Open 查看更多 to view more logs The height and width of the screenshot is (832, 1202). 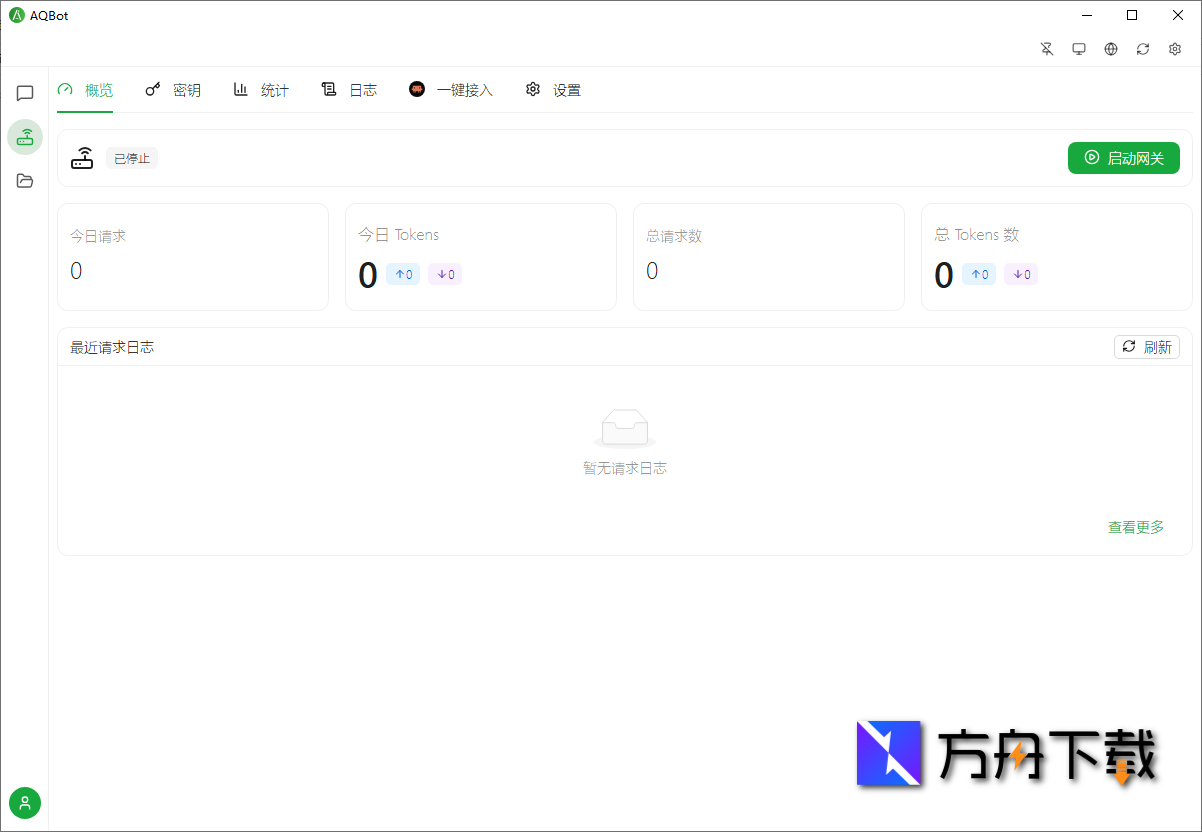1136,527
